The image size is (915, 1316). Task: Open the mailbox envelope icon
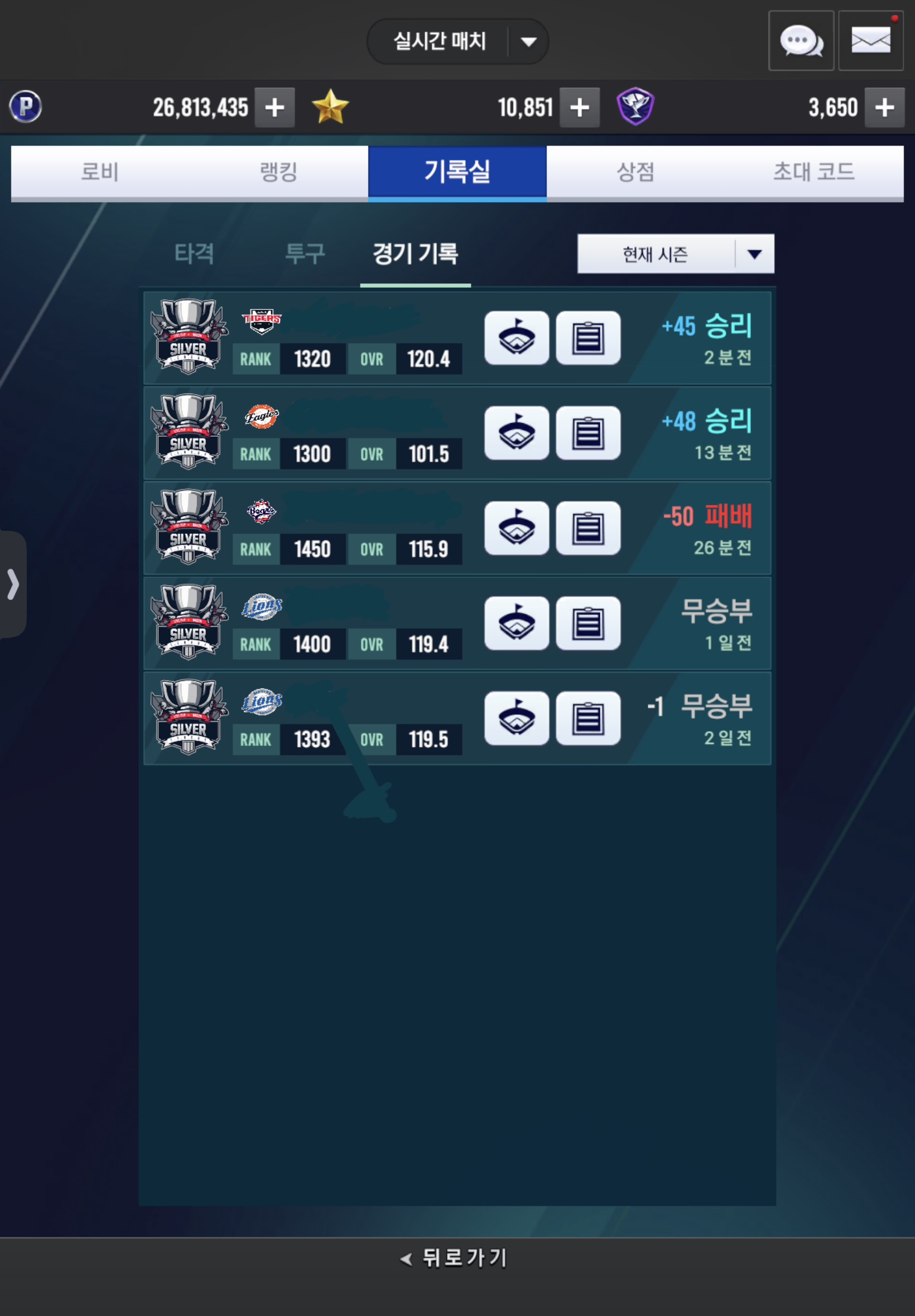click(871, 41)
